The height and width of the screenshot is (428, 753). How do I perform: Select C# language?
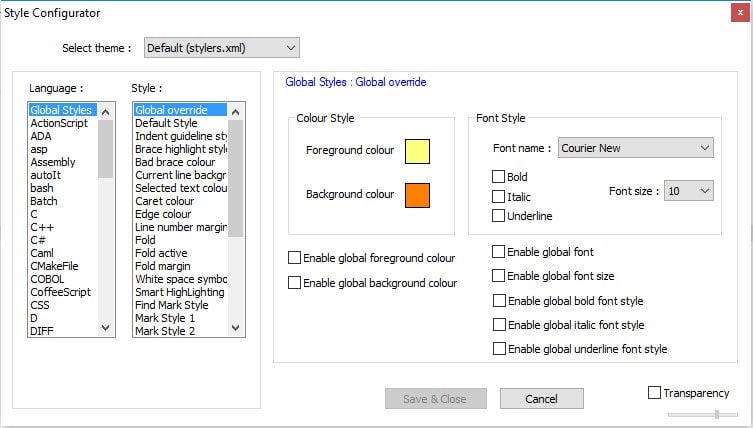63,240
